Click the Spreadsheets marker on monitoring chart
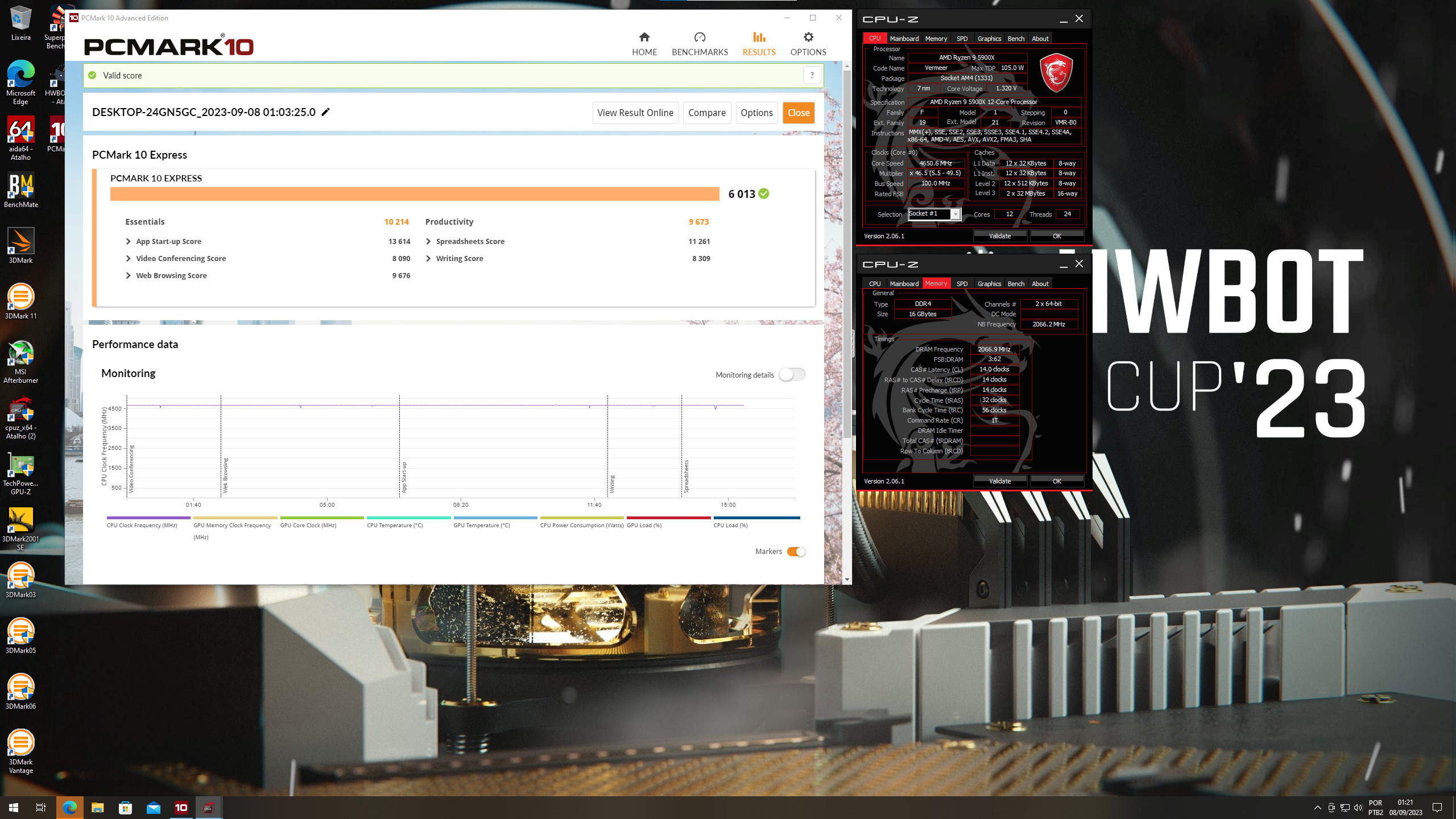The width and height of the screenshot is (1456, 819). click(686, 477)
